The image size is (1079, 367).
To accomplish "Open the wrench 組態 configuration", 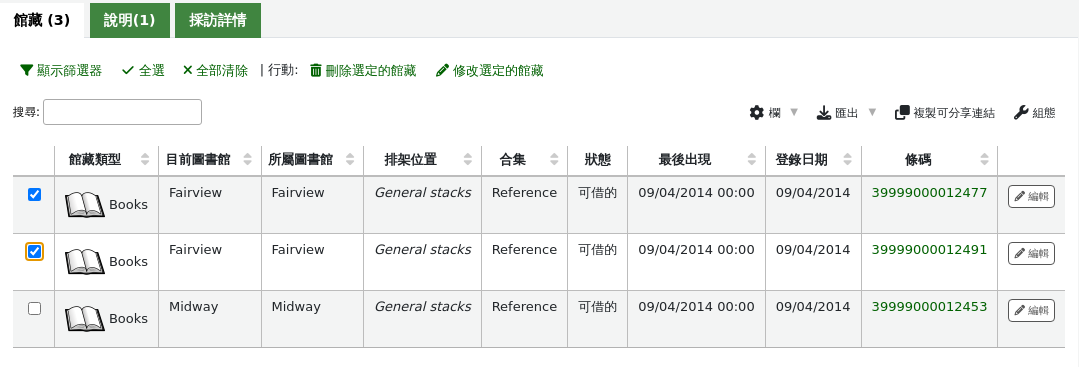I will point(1021,113).
